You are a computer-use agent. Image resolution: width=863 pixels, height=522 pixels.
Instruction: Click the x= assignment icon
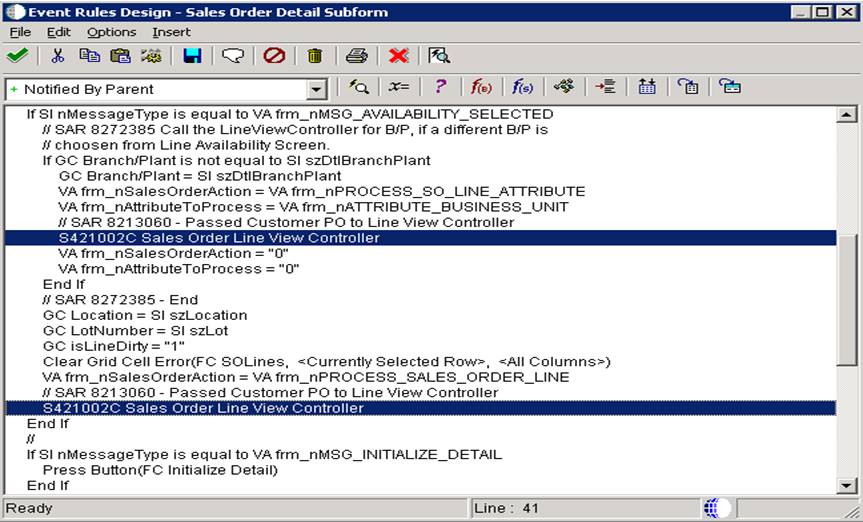tap(398, 86)
